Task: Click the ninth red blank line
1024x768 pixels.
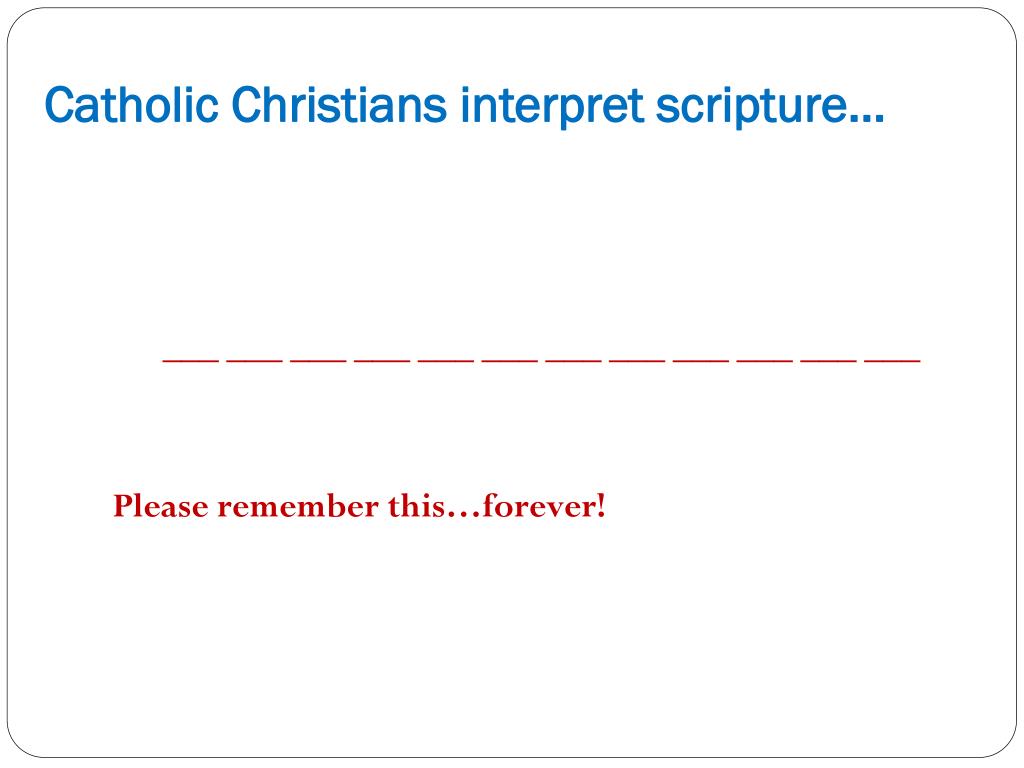Action: point(701,360)
